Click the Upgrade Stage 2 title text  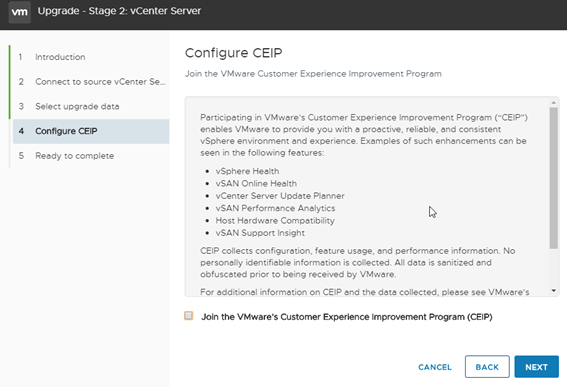(119, 11)
